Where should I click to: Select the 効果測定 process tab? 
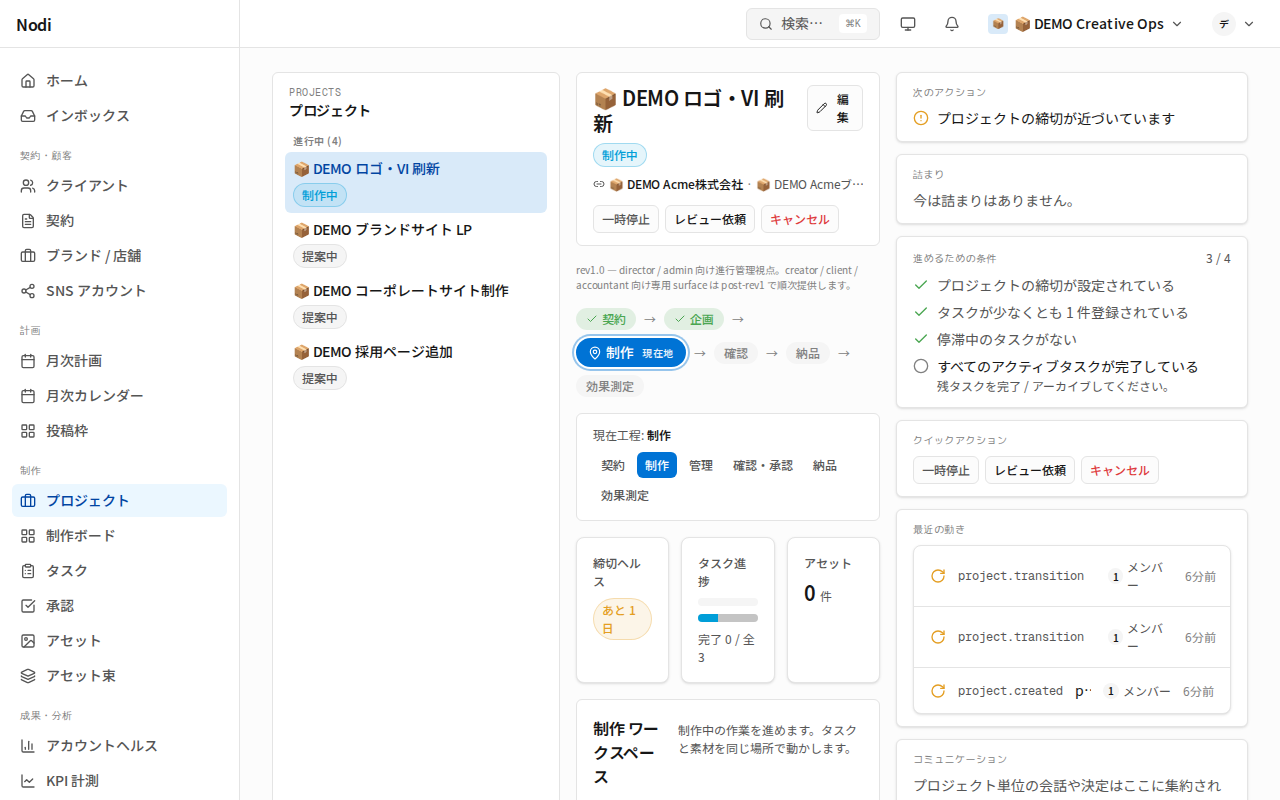[625, 495]
